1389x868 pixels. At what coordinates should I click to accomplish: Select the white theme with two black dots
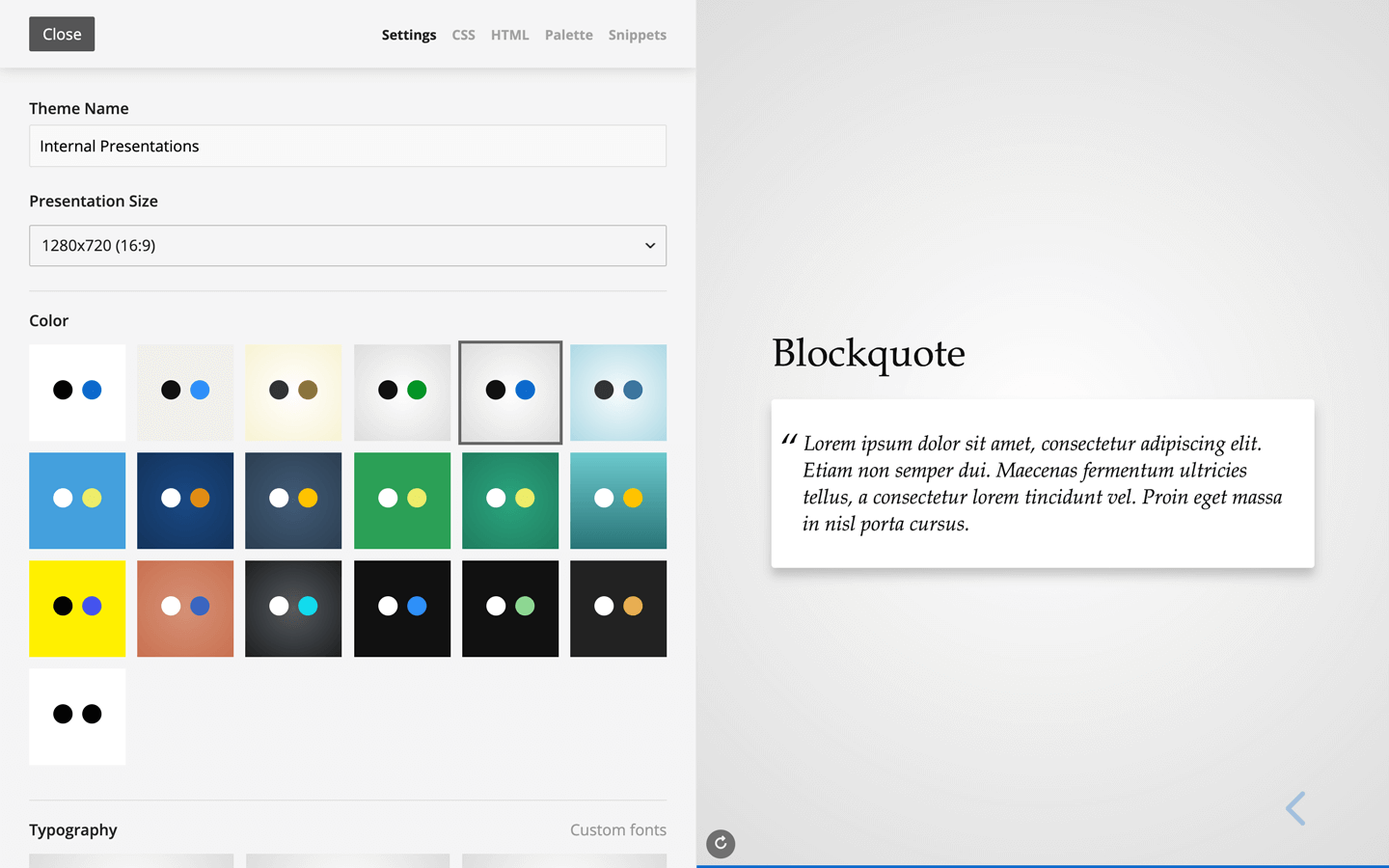tap(77, 717)
